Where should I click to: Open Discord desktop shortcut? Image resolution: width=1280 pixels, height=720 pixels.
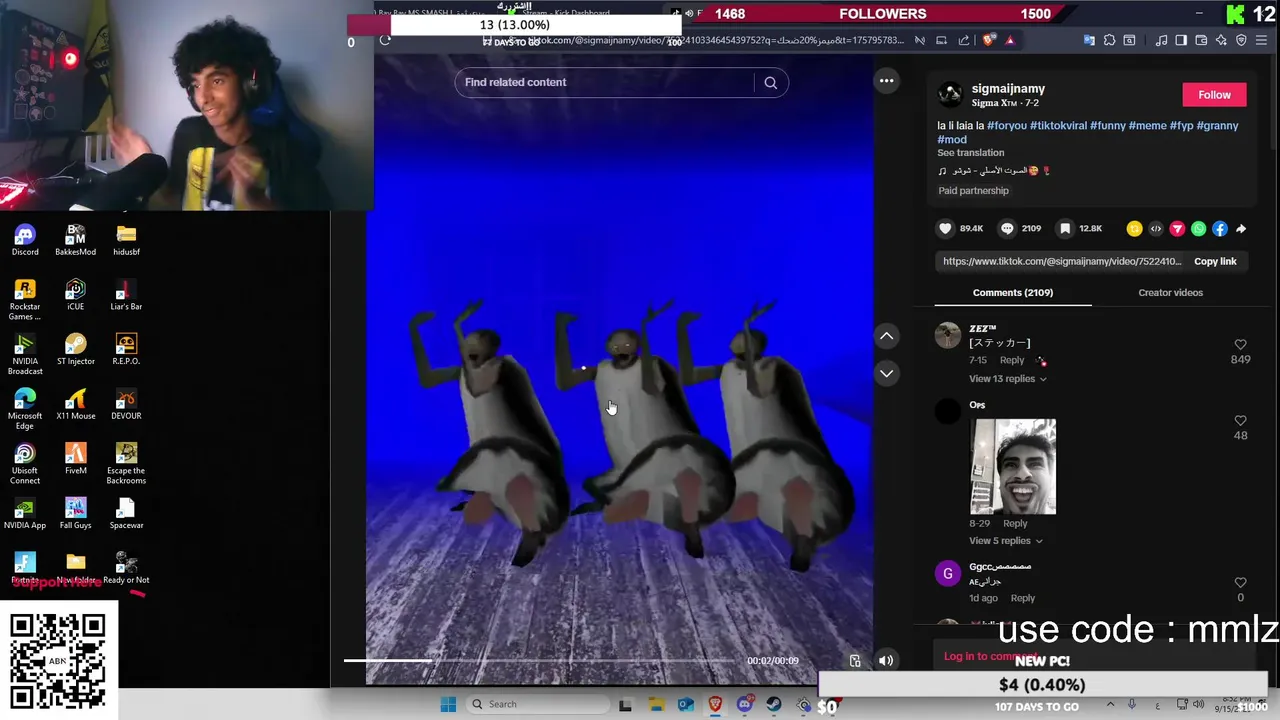click(x=25, y=240)
